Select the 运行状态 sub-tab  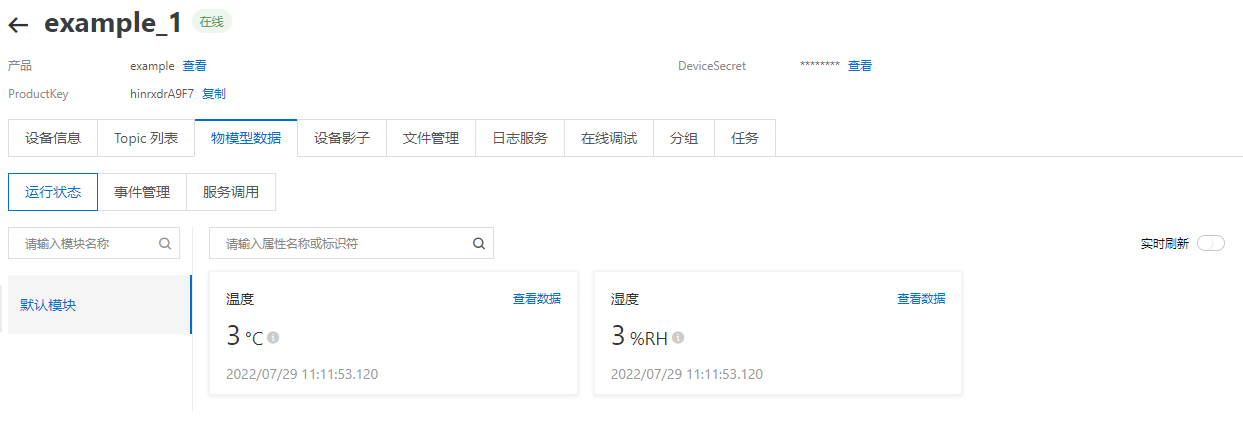(x=53, y=192)
